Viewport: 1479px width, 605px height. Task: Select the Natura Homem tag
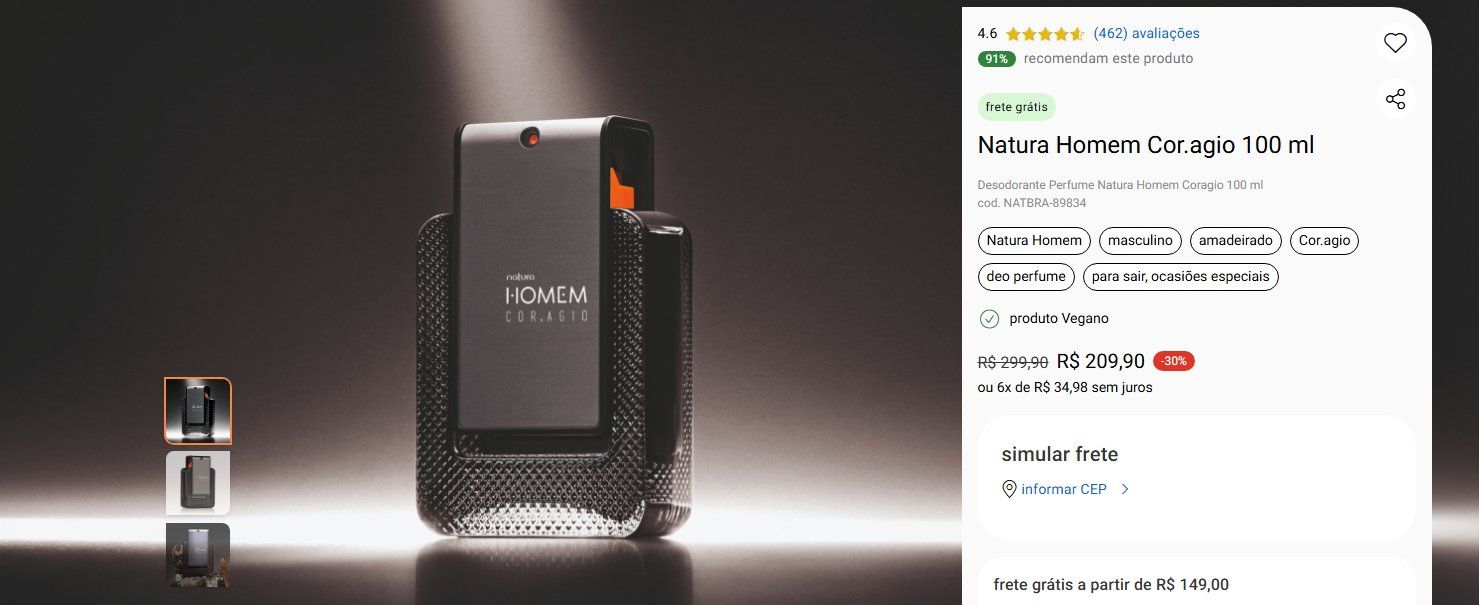tap(1034, 240)
